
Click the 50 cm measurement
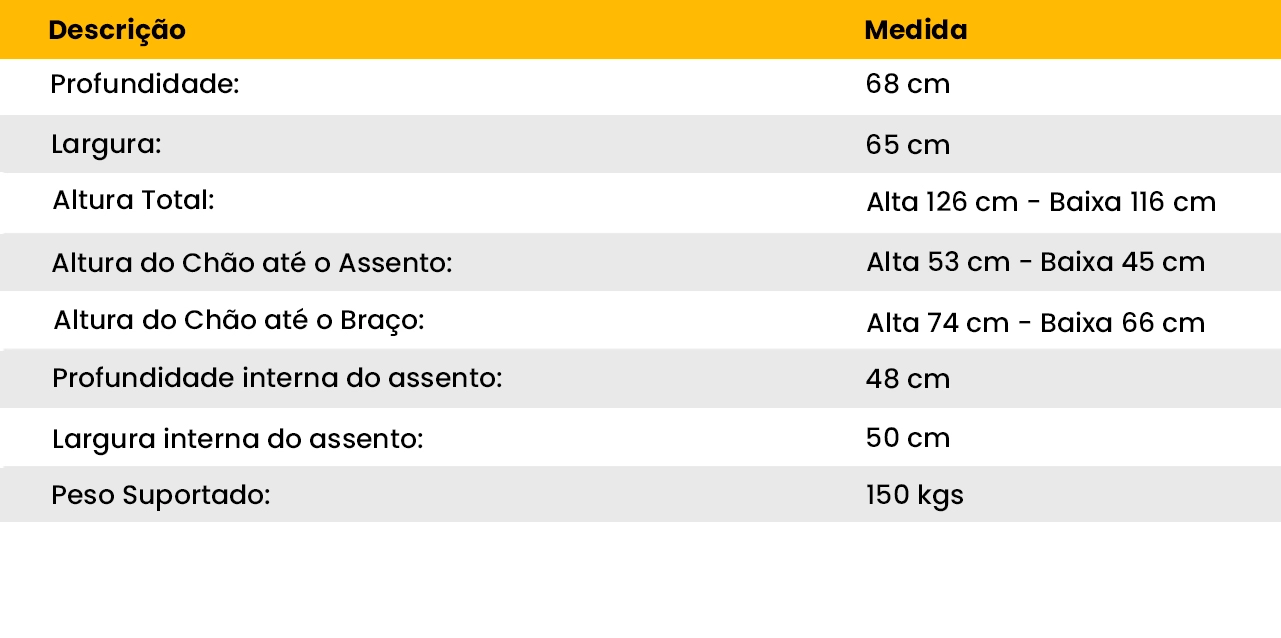coord(907,438)
